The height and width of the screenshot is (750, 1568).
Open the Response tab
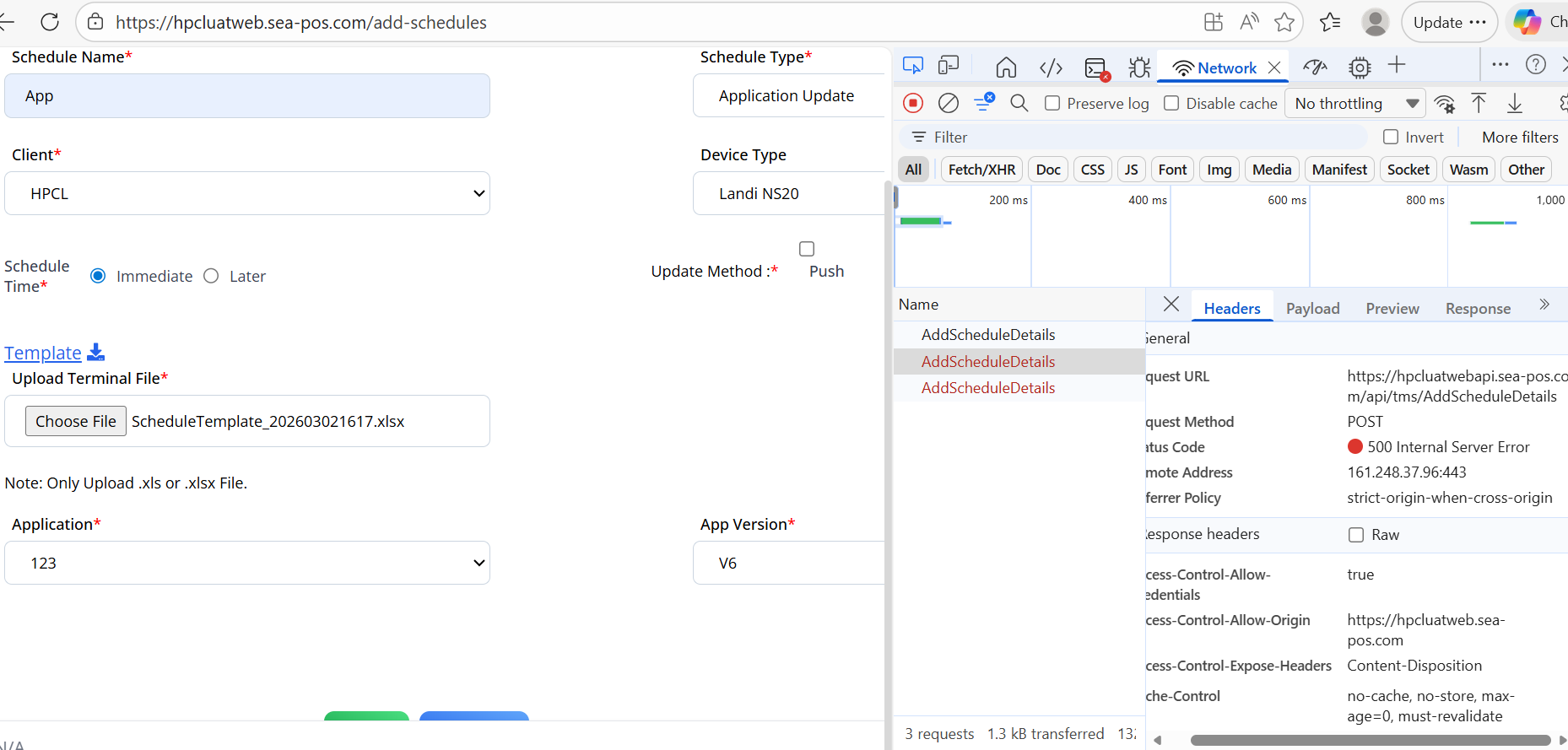[1477, 308]
